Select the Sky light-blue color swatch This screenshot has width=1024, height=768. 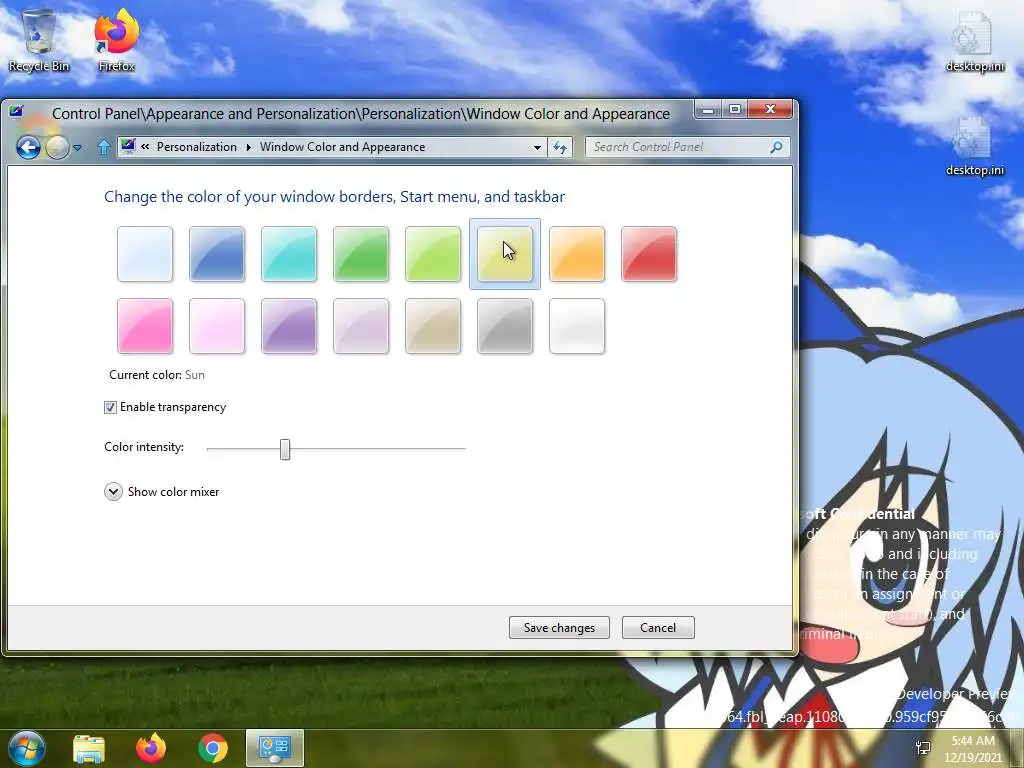(145, 254)
